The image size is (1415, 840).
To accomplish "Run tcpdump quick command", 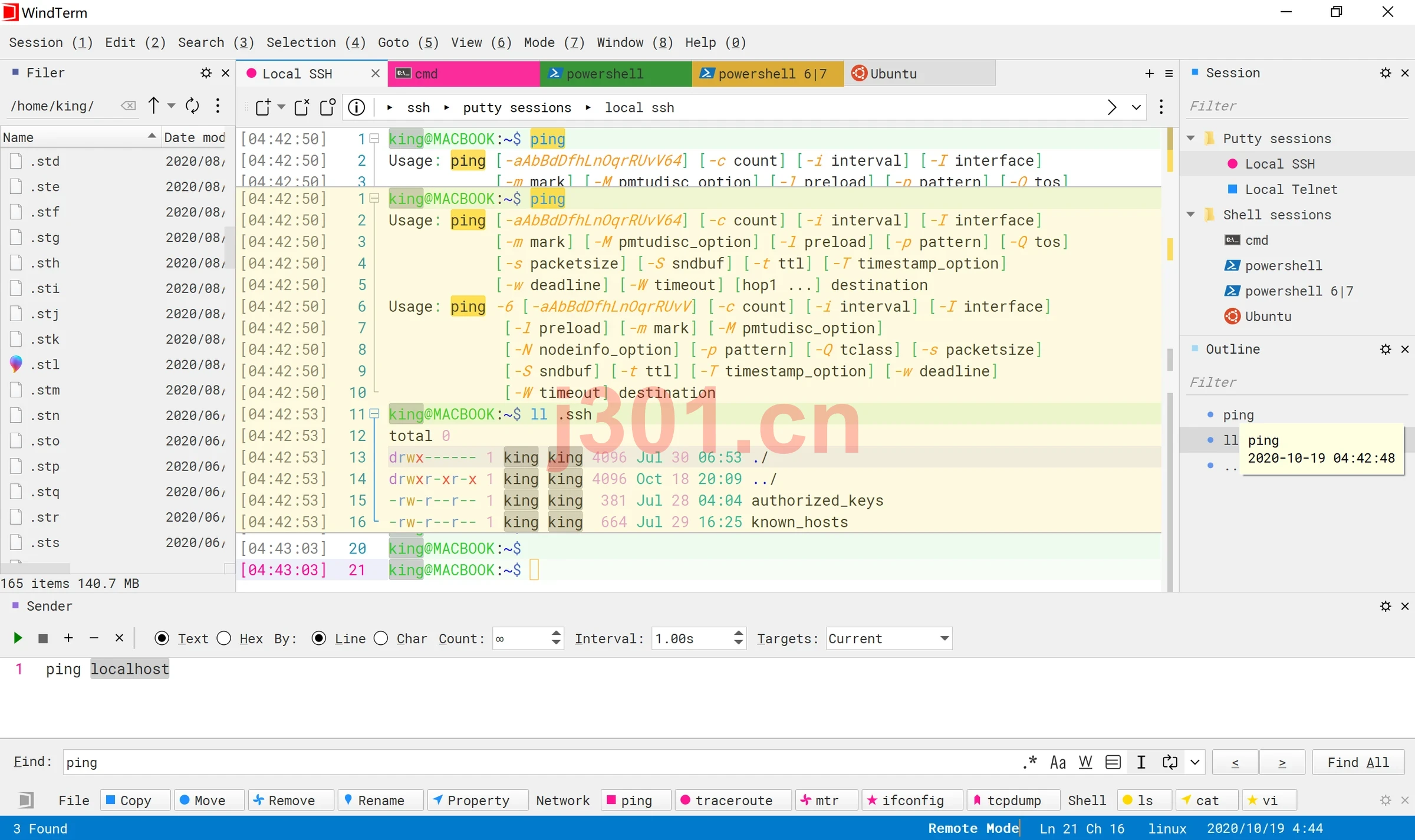I will [x=1013, y=800].
